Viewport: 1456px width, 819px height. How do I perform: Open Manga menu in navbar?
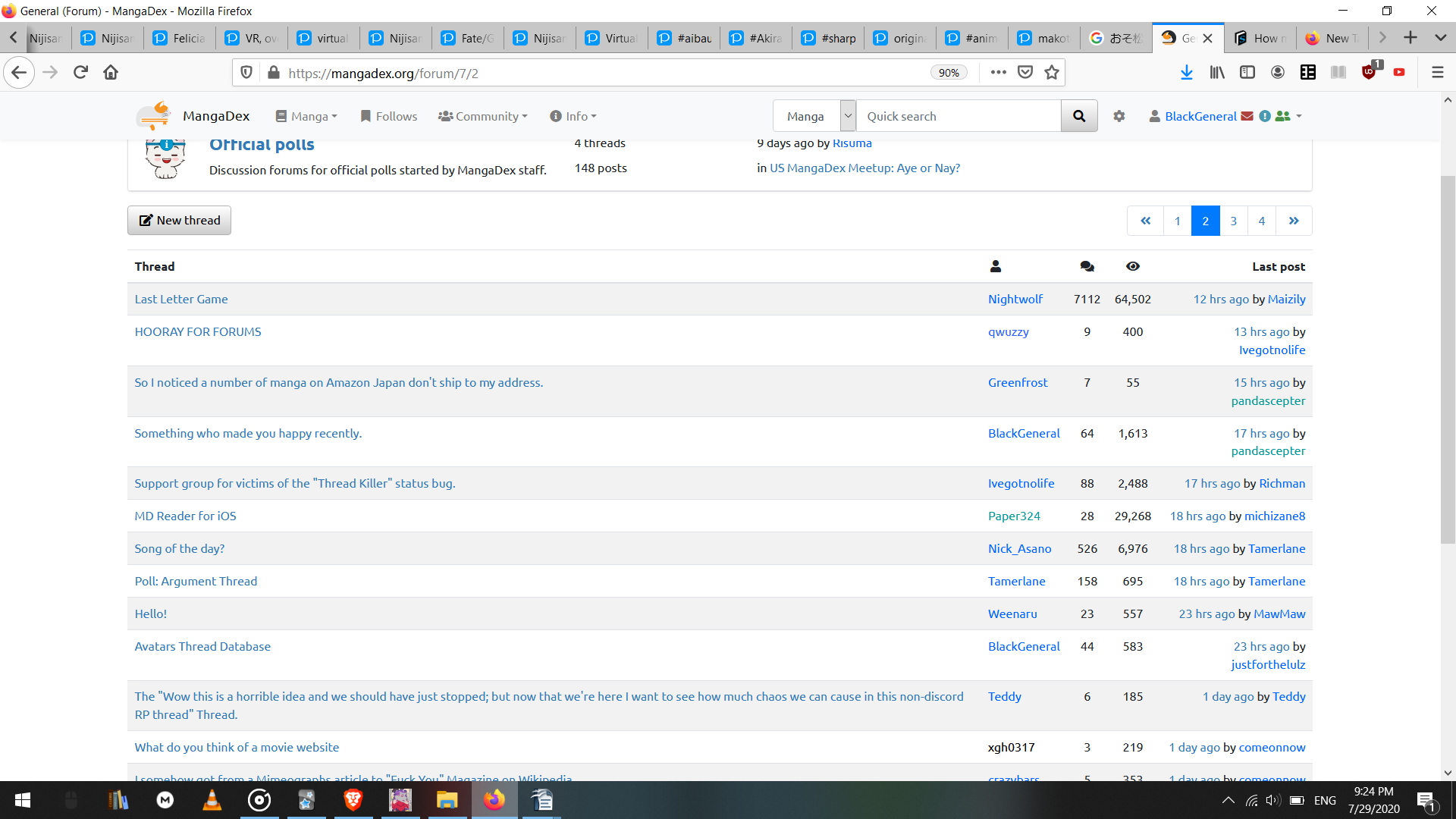306,116
